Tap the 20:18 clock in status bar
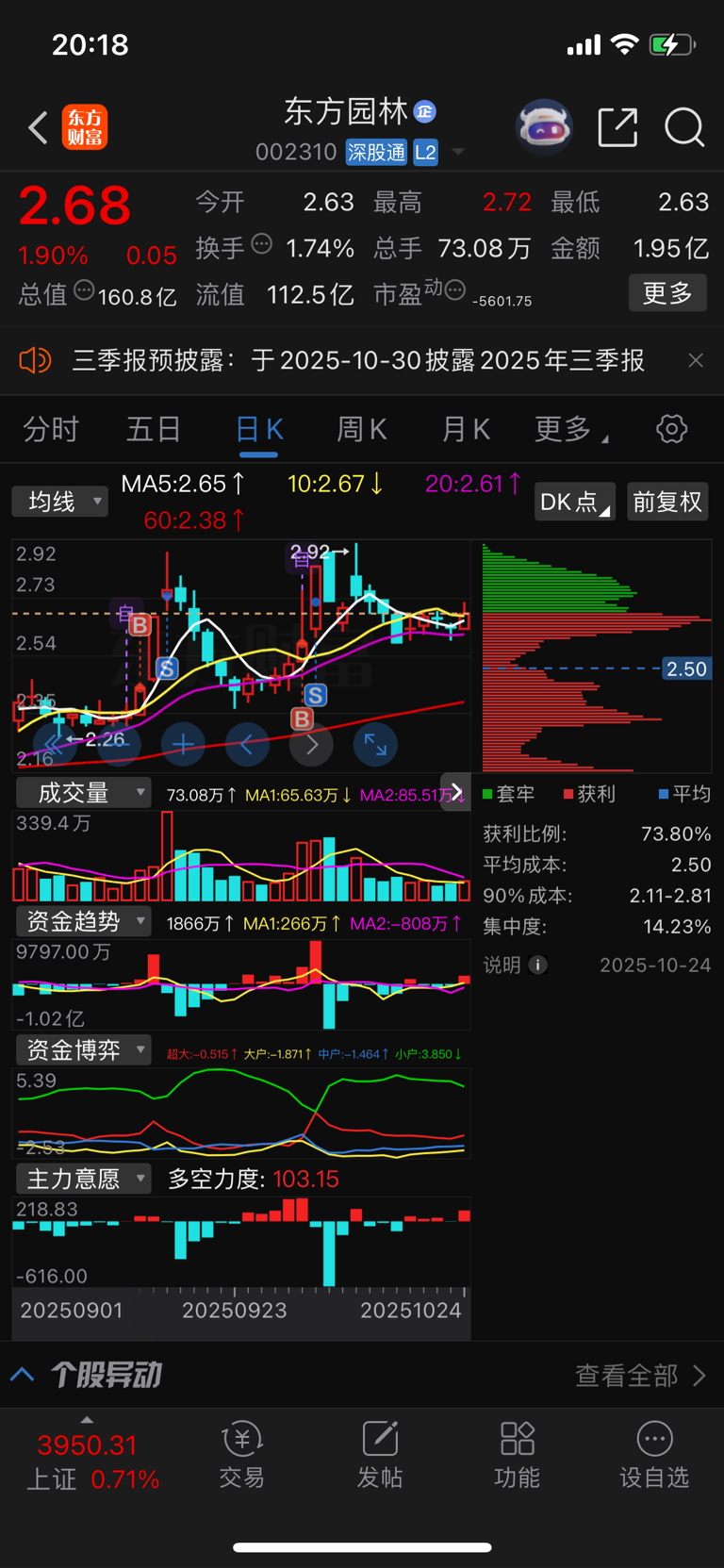 tap(90, 44)
